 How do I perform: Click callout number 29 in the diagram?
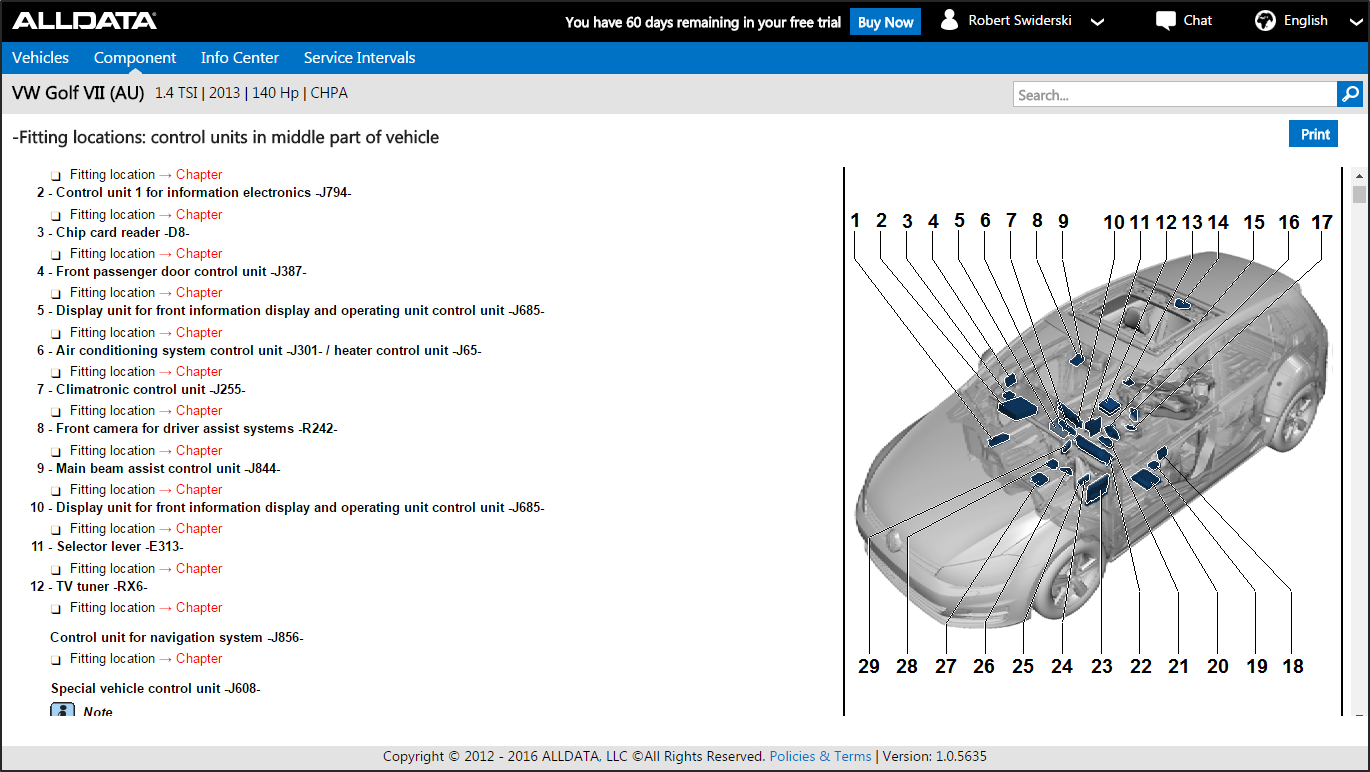869,666
